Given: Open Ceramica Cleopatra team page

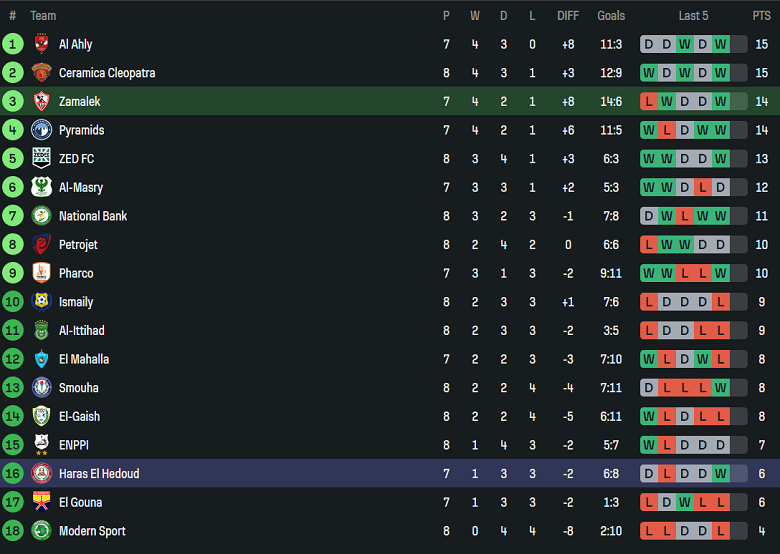Looking at the screenshot, I should (x=107, y=73).
